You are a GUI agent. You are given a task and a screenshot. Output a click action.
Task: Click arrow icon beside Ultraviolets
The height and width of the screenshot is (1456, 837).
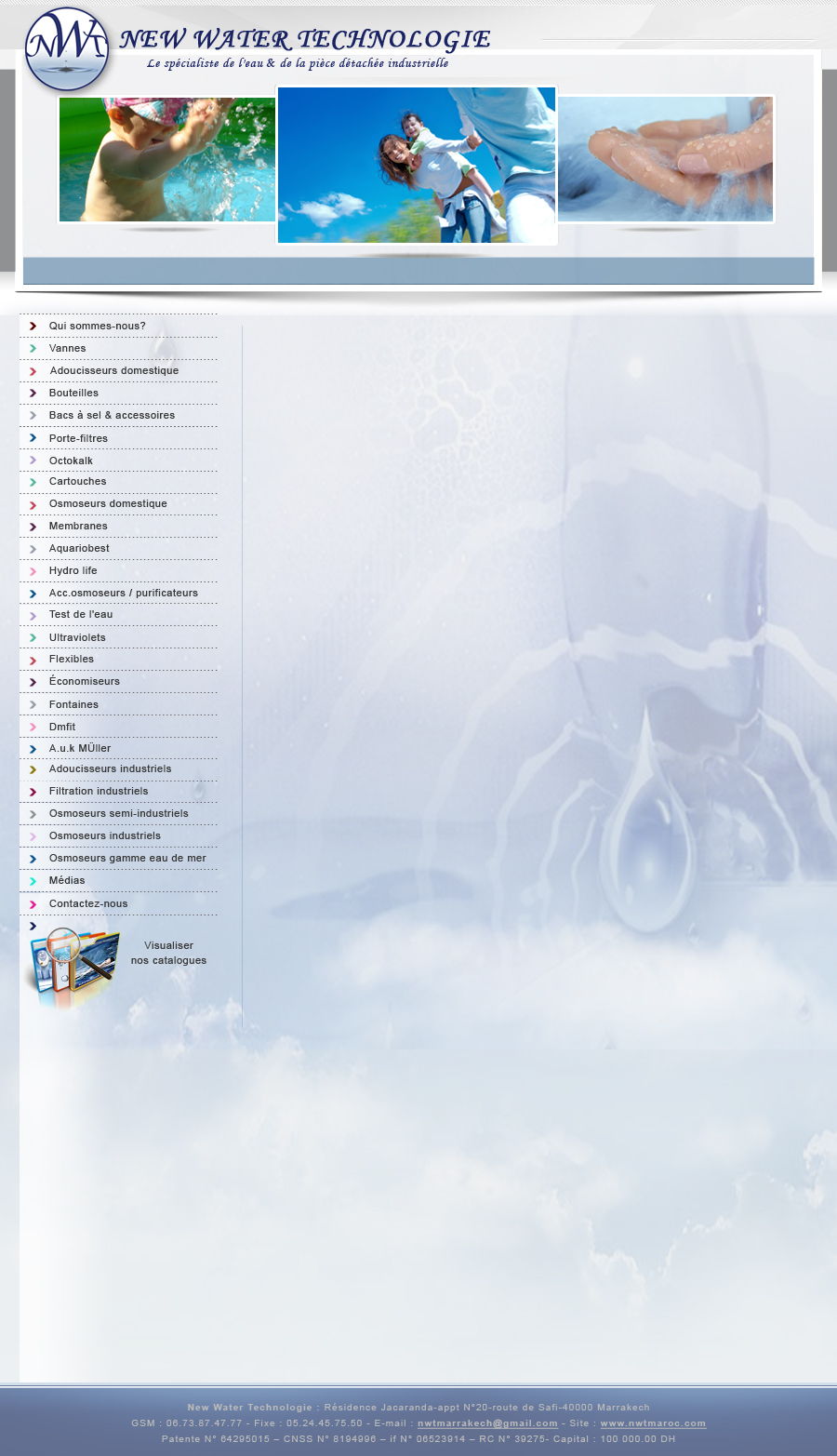tap(33, 638)
